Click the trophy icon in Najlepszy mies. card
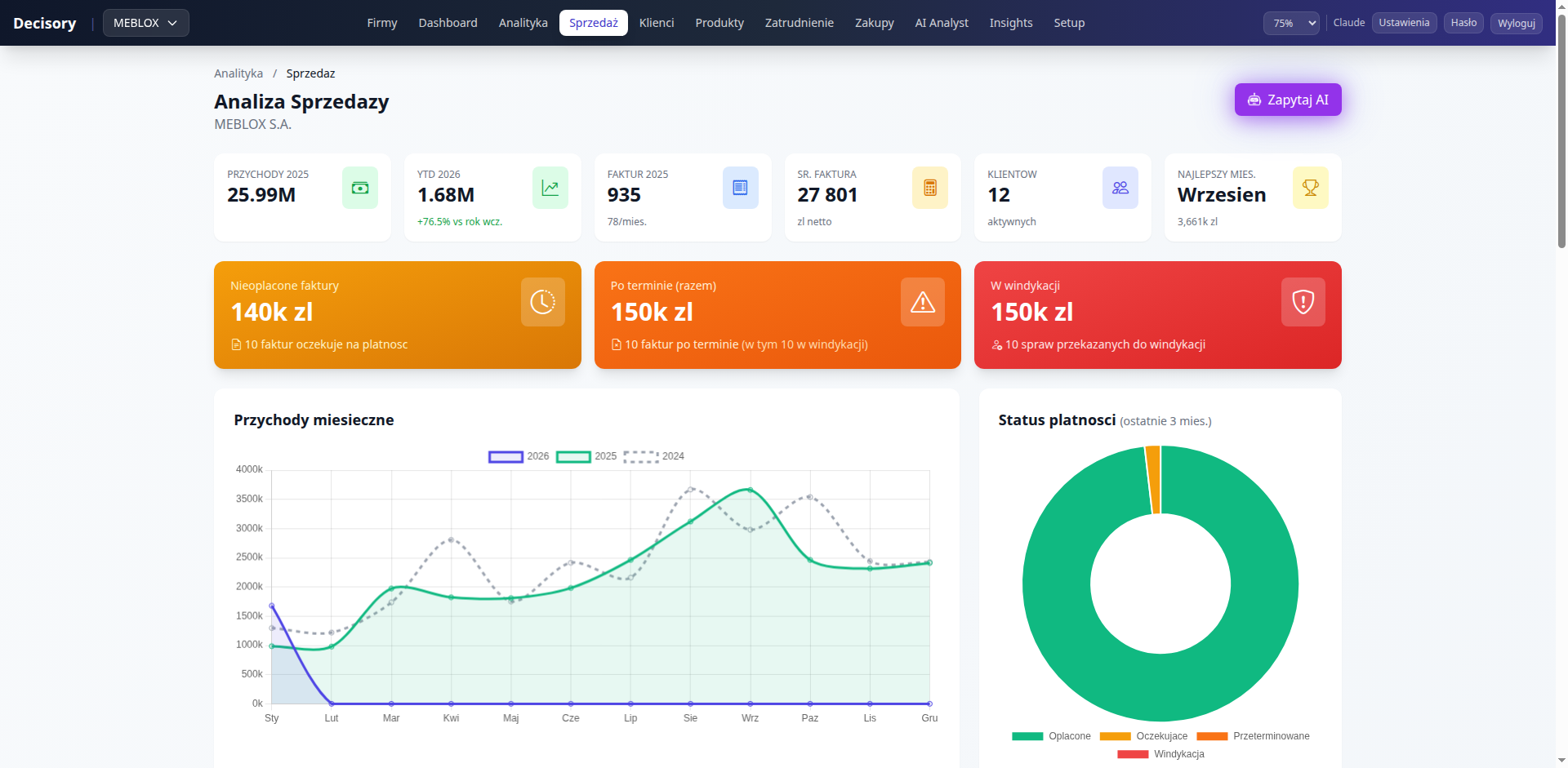The height and width of the screenshot is (768, 1568). tap(1310, 188)
